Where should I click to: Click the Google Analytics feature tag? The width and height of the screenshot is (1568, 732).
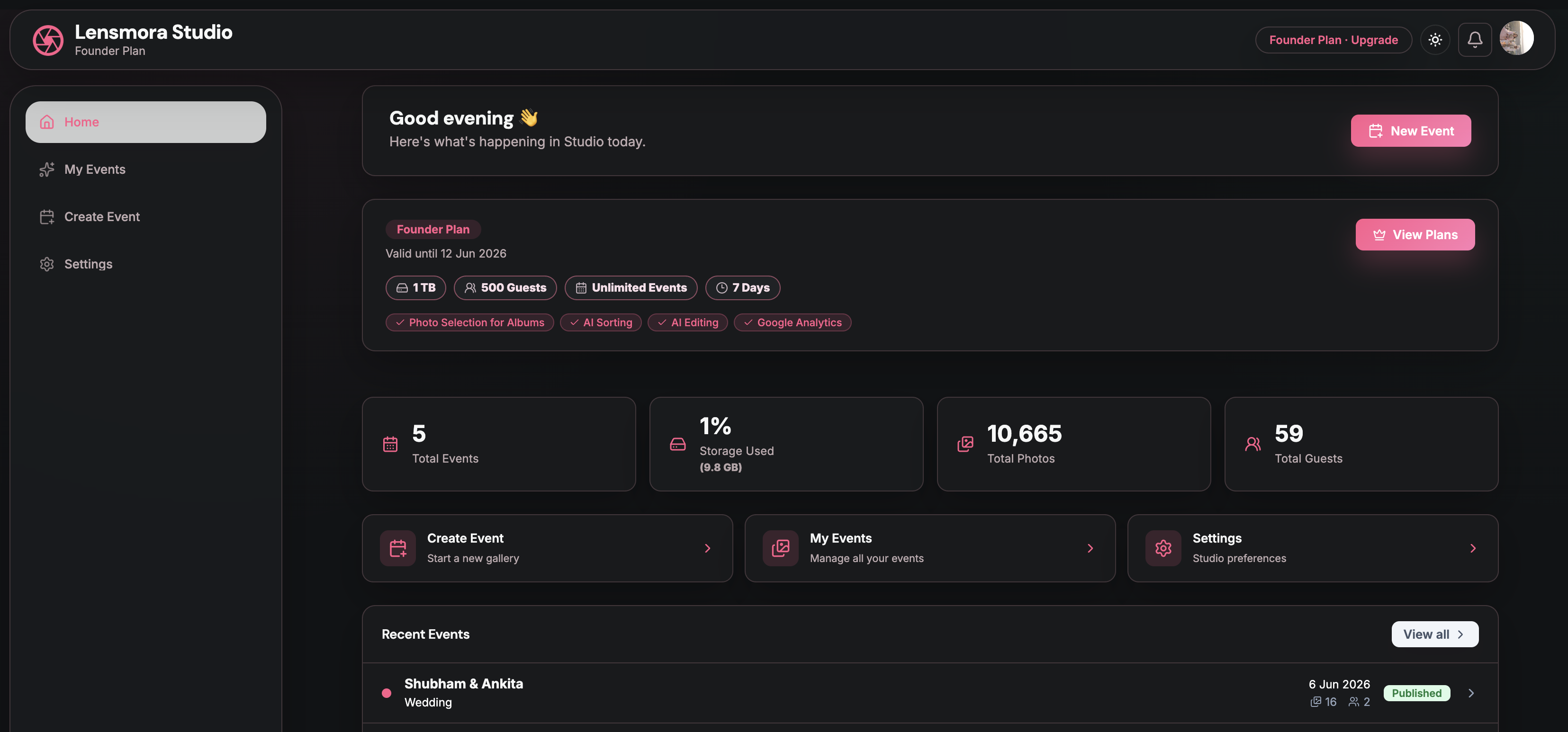[x=793, y=322]
